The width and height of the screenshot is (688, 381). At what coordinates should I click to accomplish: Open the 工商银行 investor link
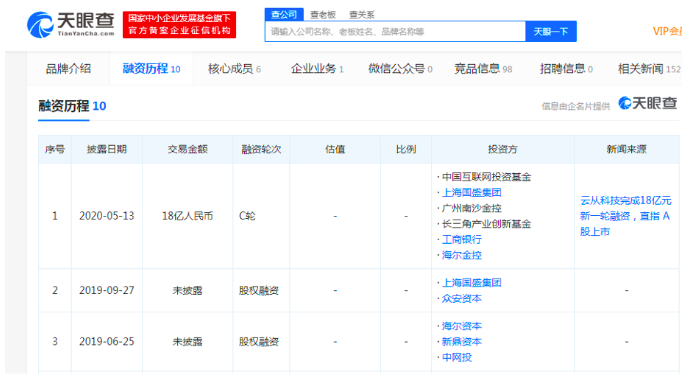462,239
